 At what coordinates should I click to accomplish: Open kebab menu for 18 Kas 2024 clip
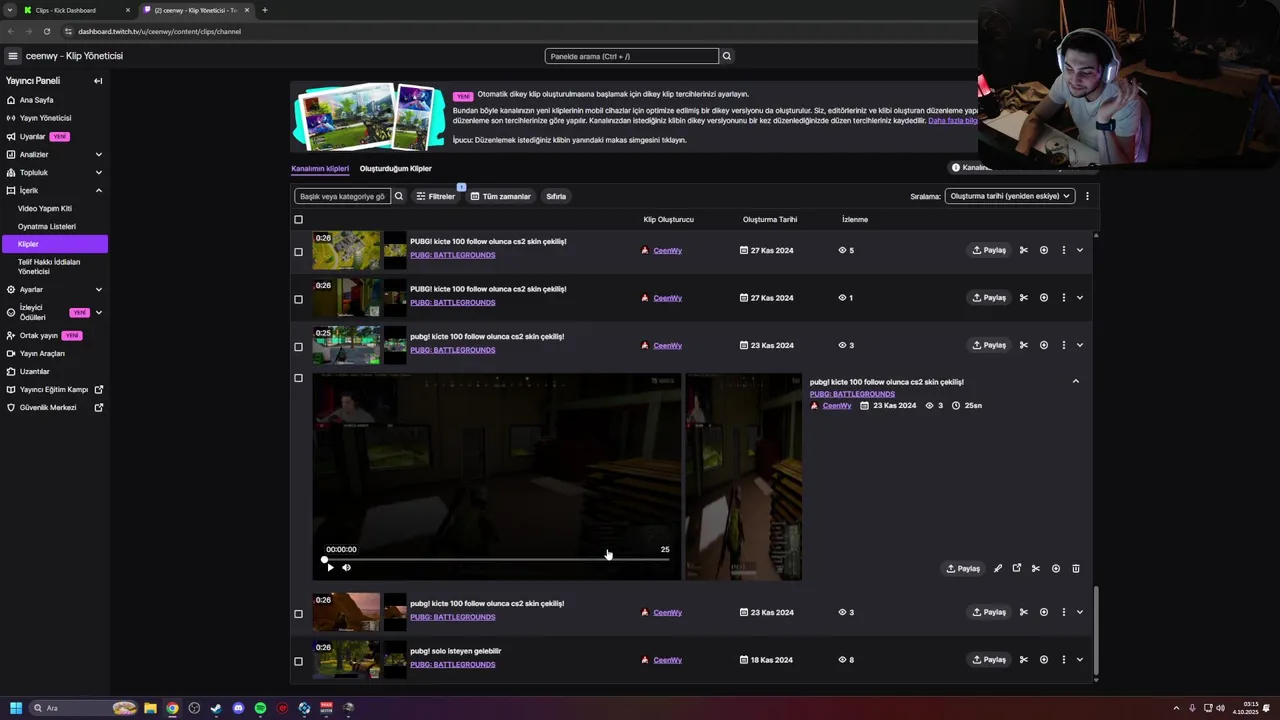1063,660
